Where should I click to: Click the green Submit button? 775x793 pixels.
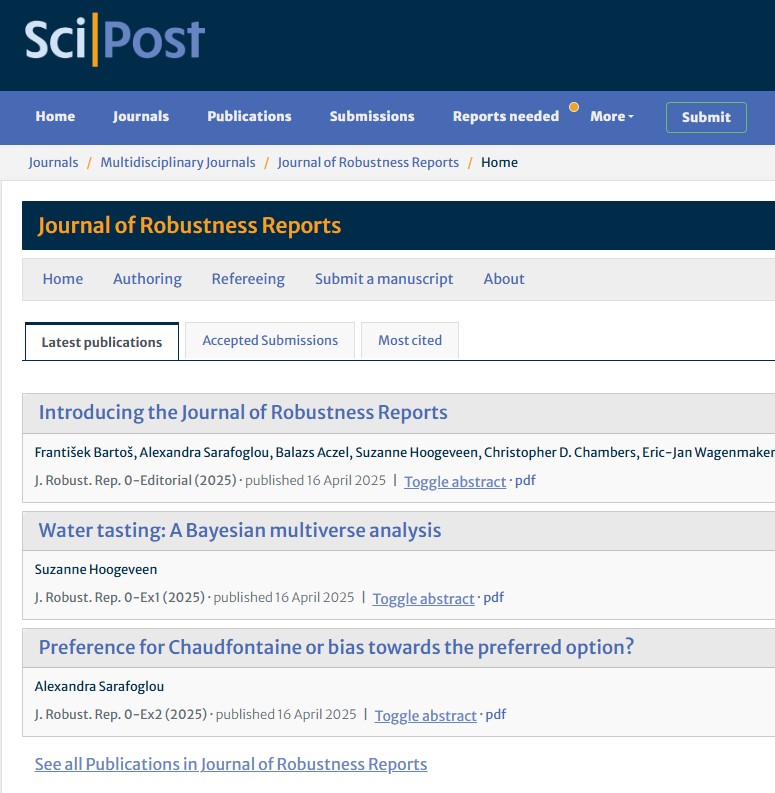click(706, 117)
